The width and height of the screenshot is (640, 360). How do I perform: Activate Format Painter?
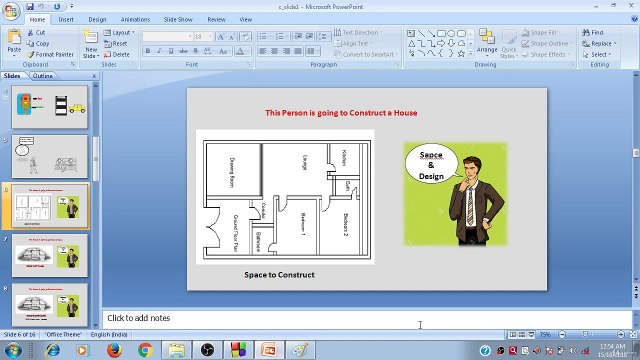(51, 54)
